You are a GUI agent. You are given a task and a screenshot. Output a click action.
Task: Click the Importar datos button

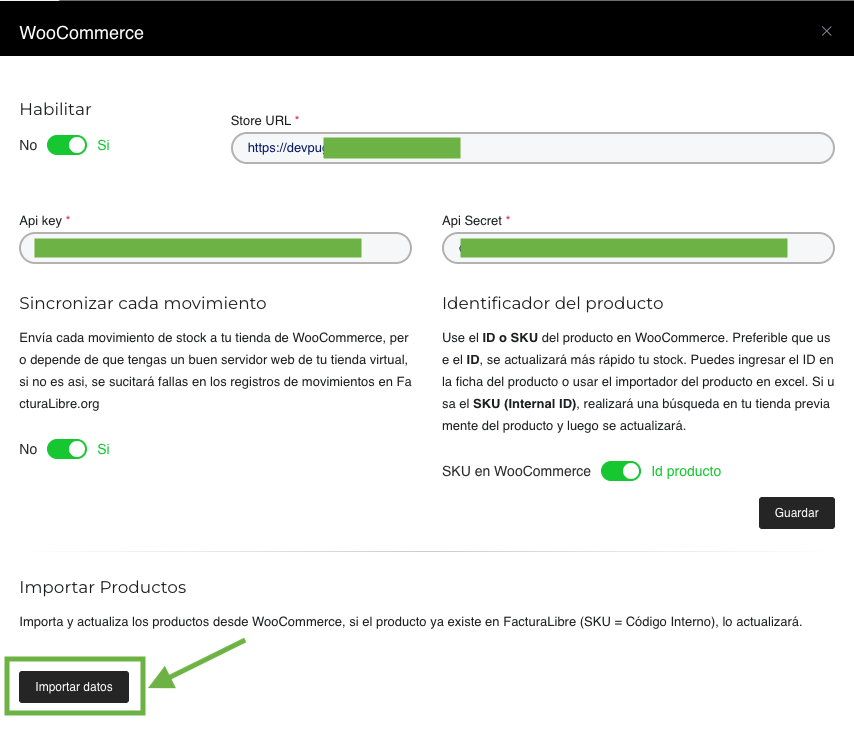[74, 687]
